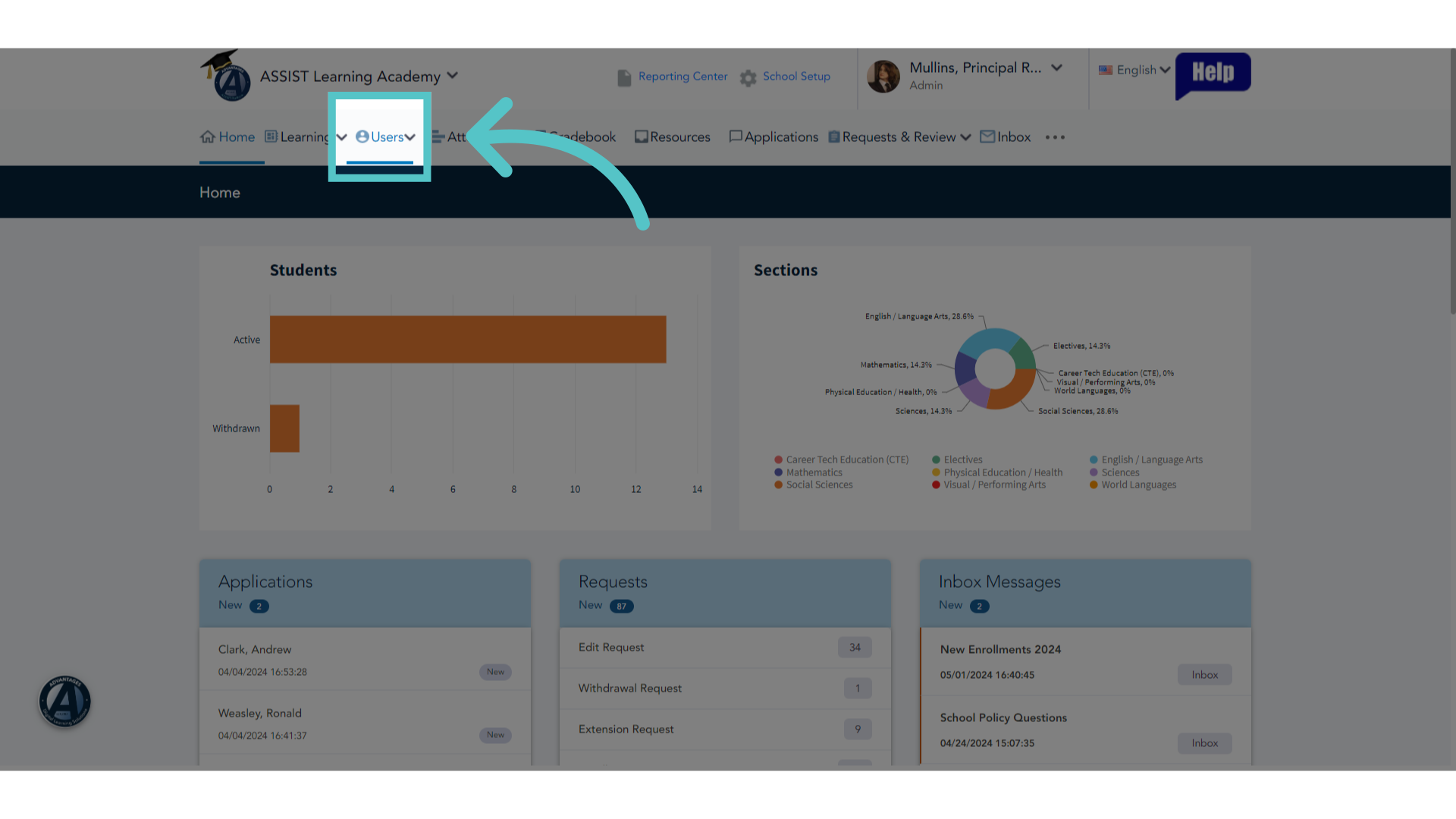Click the Reporting Center document icon
The width and height of the screenshot is (1456, 819).
[x=624, y=77]
